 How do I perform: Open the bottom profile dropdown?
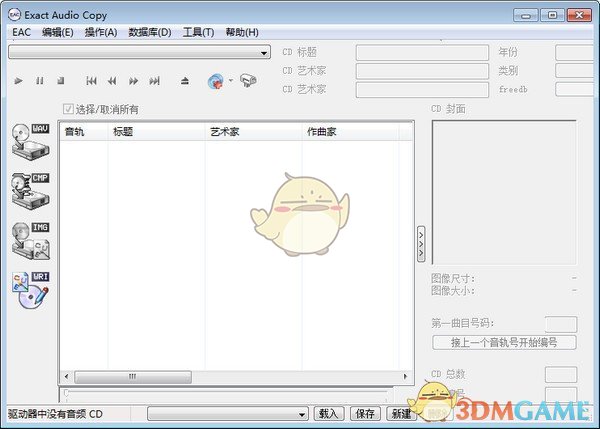click(228, 414)
